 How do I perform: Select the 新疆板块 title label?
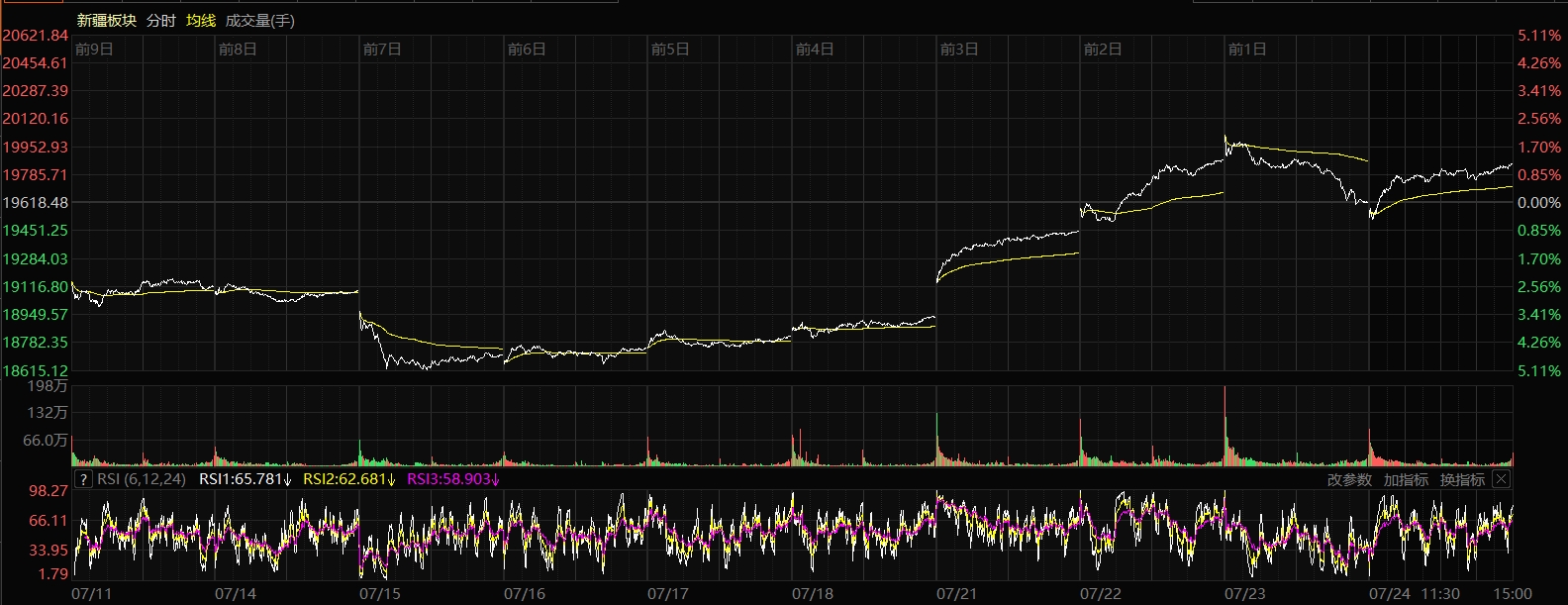pyautogui.click(x=106, y=21)
